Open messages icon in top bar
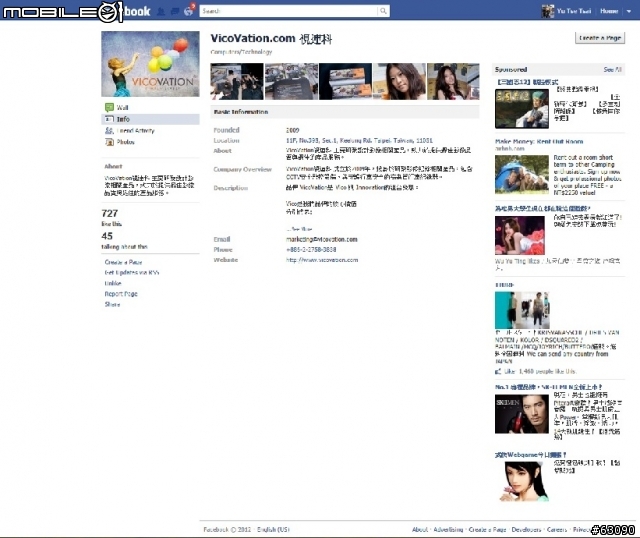 tap(175, 11)
